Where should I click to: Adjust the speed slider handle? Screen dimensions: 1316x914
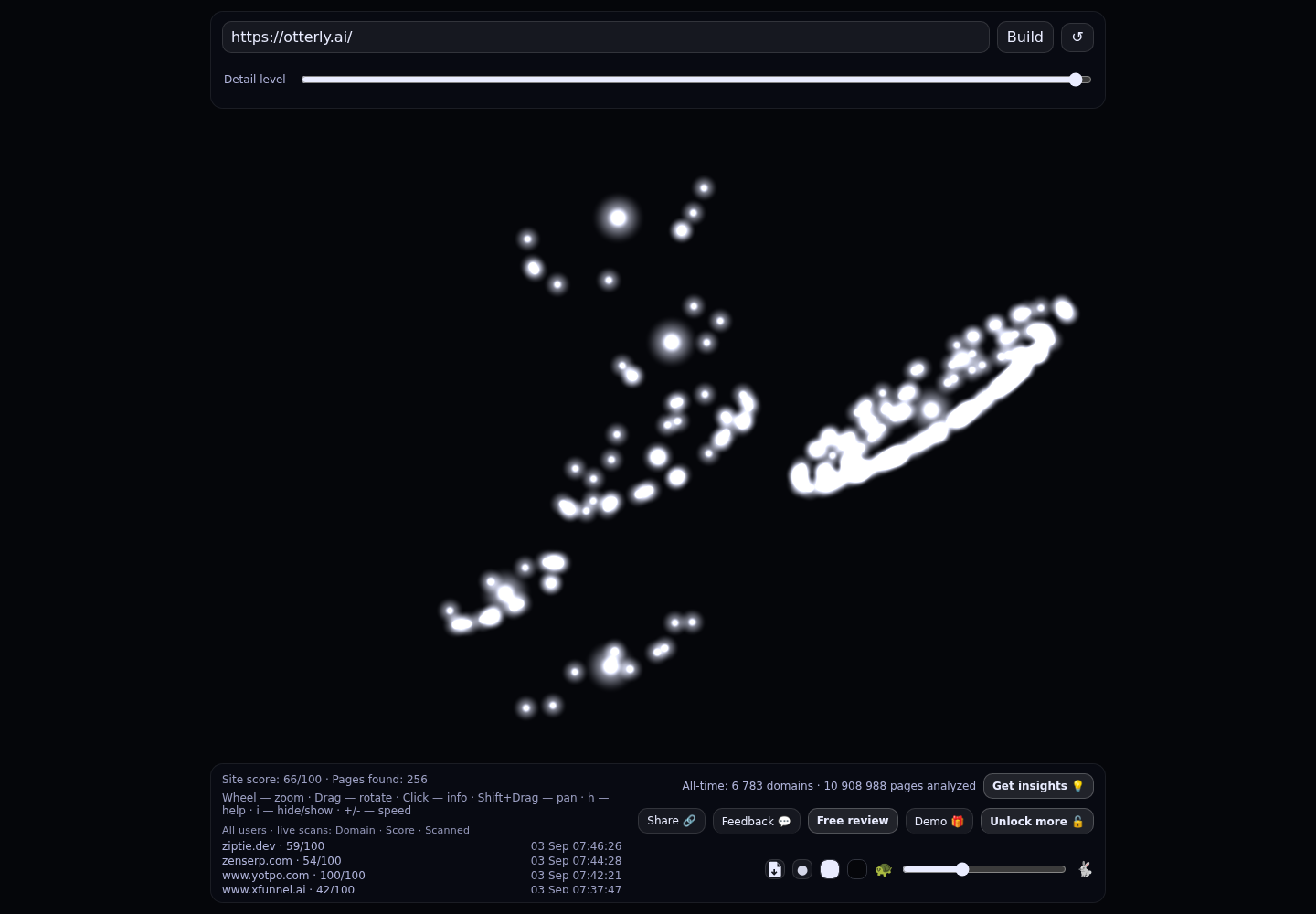tap(962, 869)
